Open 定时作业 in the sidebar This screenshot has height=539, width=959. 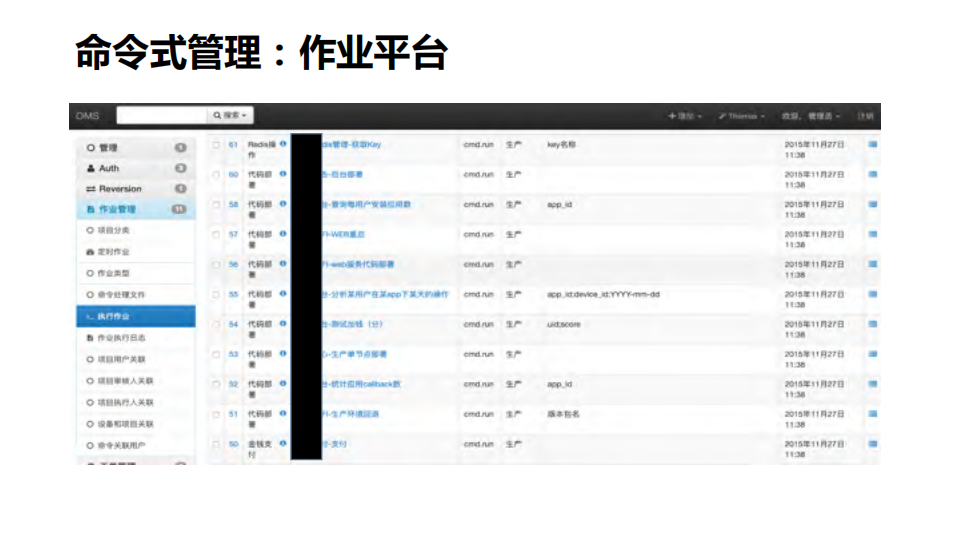136,252
